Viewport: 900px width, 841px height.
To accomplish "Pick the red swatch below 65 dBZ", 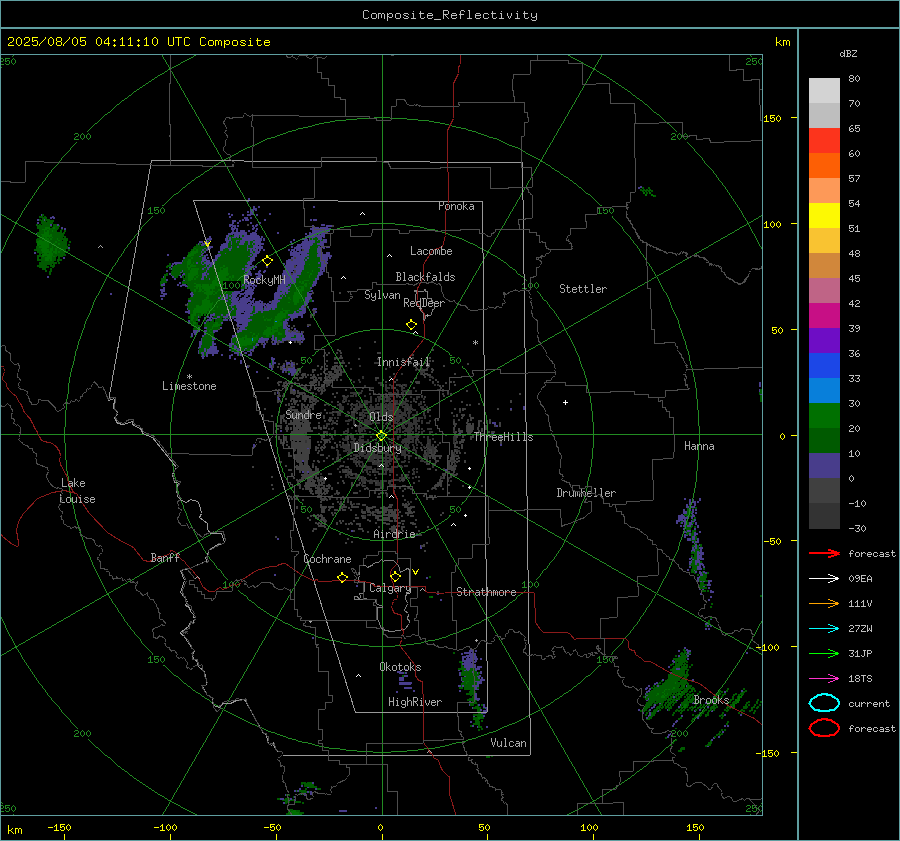I will [x=824, y=140].
